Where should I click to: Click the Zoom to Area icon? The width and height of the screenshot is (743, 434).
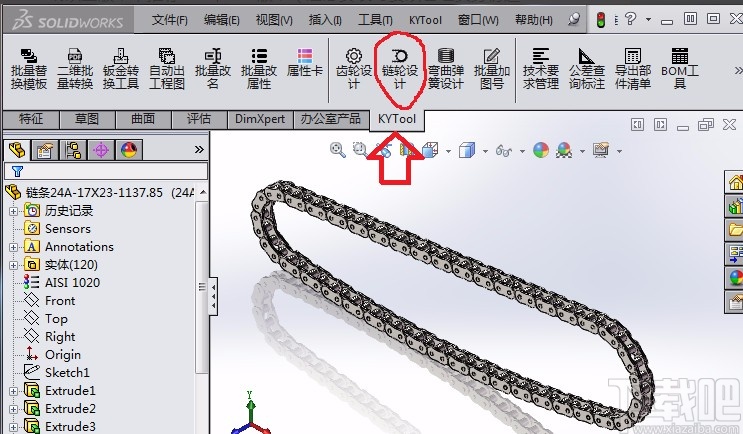(x=360, y=151)
